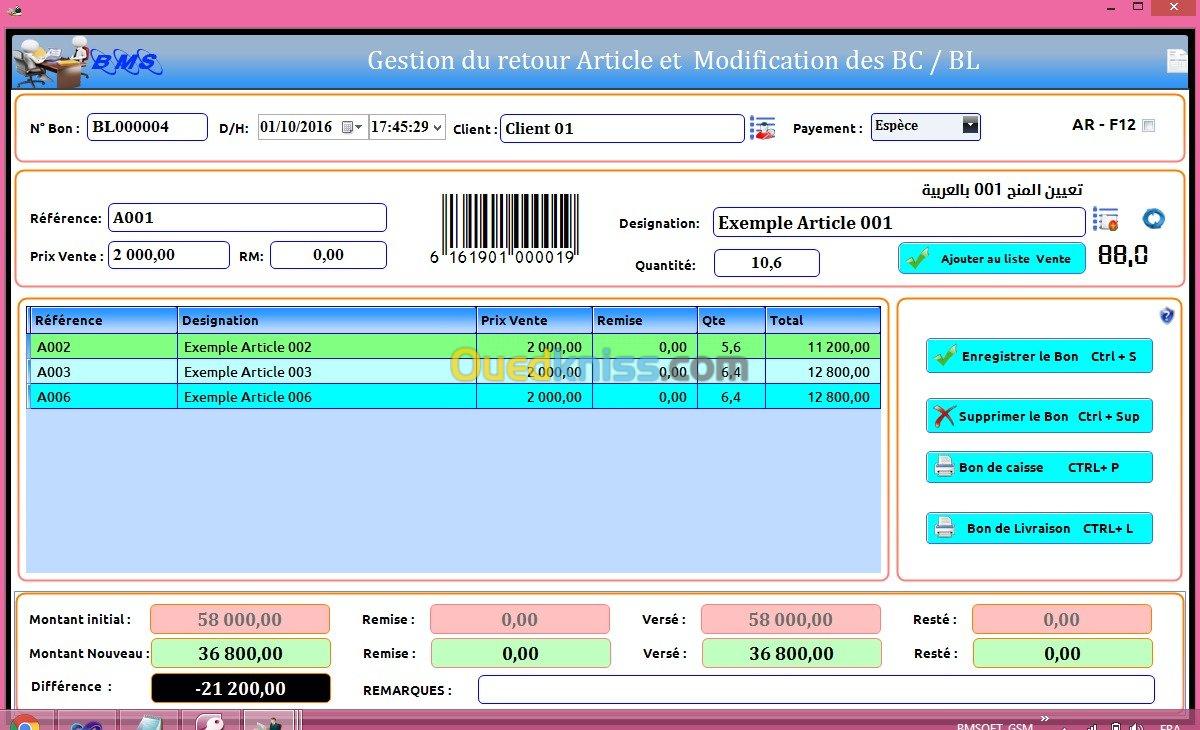Open the article list icon beside Designation
Screen dimensions: 1200x730
click(1105, 220)
